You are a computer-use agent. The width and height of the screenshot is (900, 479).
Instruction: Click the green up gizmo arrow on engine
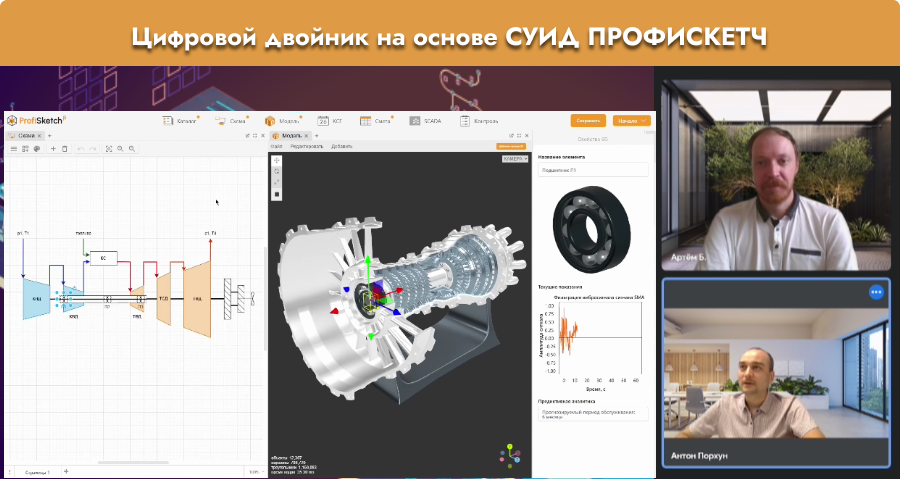point(367,261)
